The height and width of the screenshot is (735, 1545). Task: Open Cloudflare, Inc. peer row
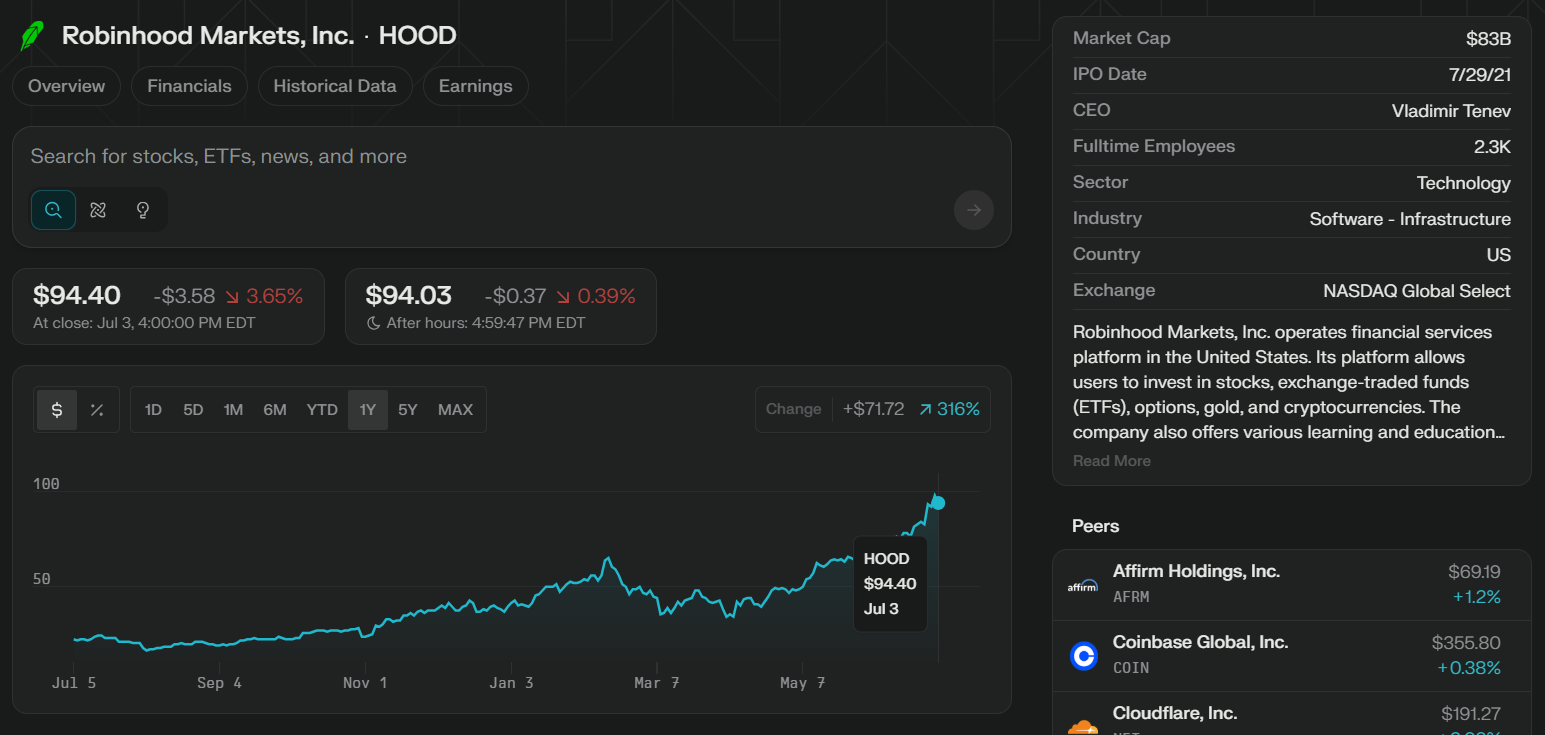coord(1291,714)
